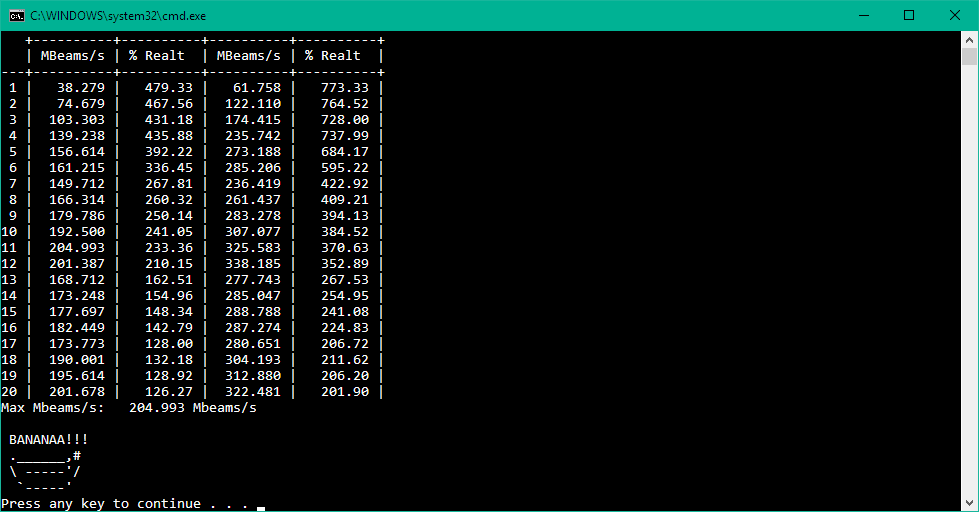Screen dimensions: 979x512
Task: Click the value 684.17
Action: pos(345,152)
